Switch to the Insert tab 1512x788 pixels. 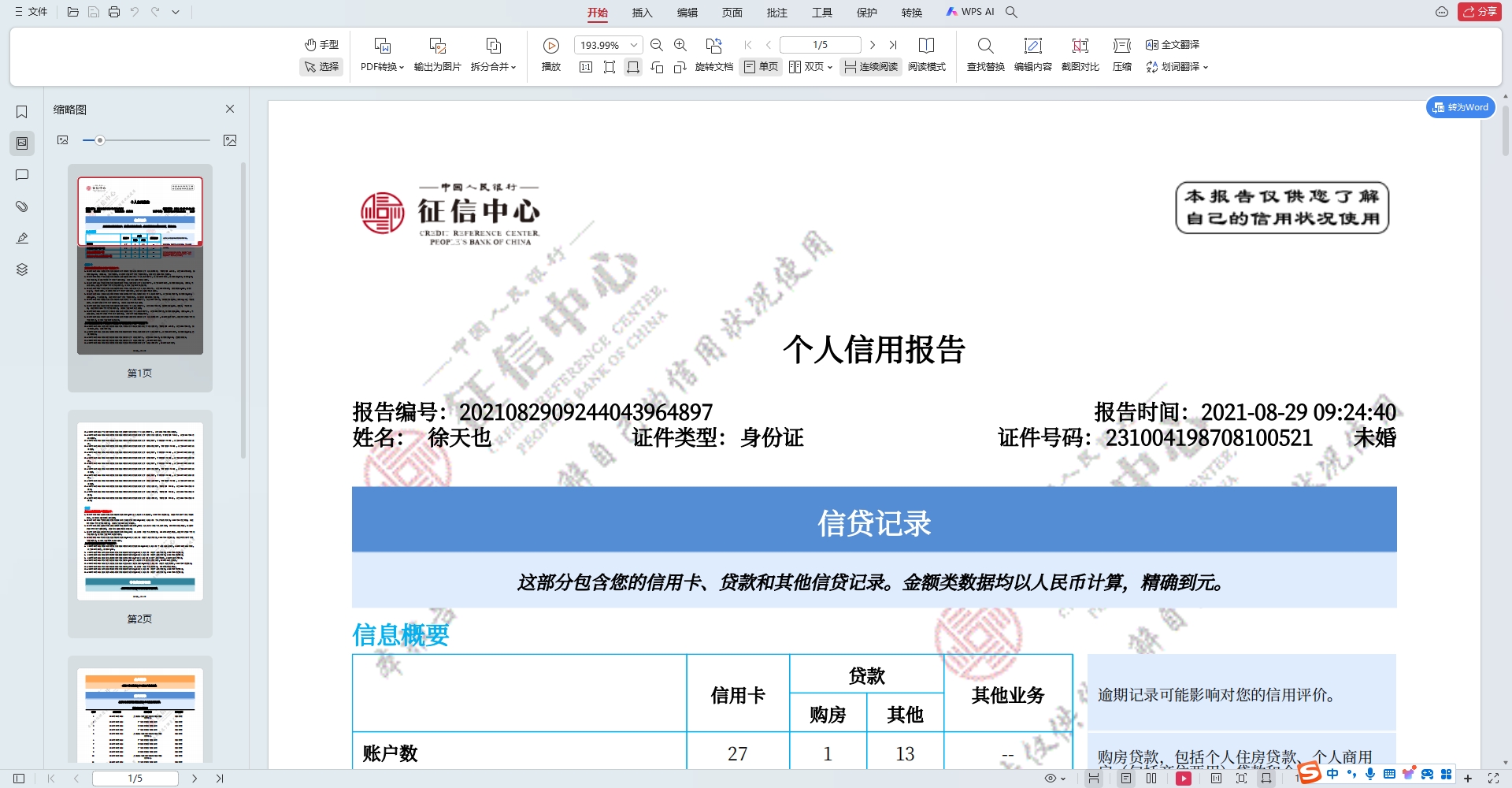click(x=642, y=13)
